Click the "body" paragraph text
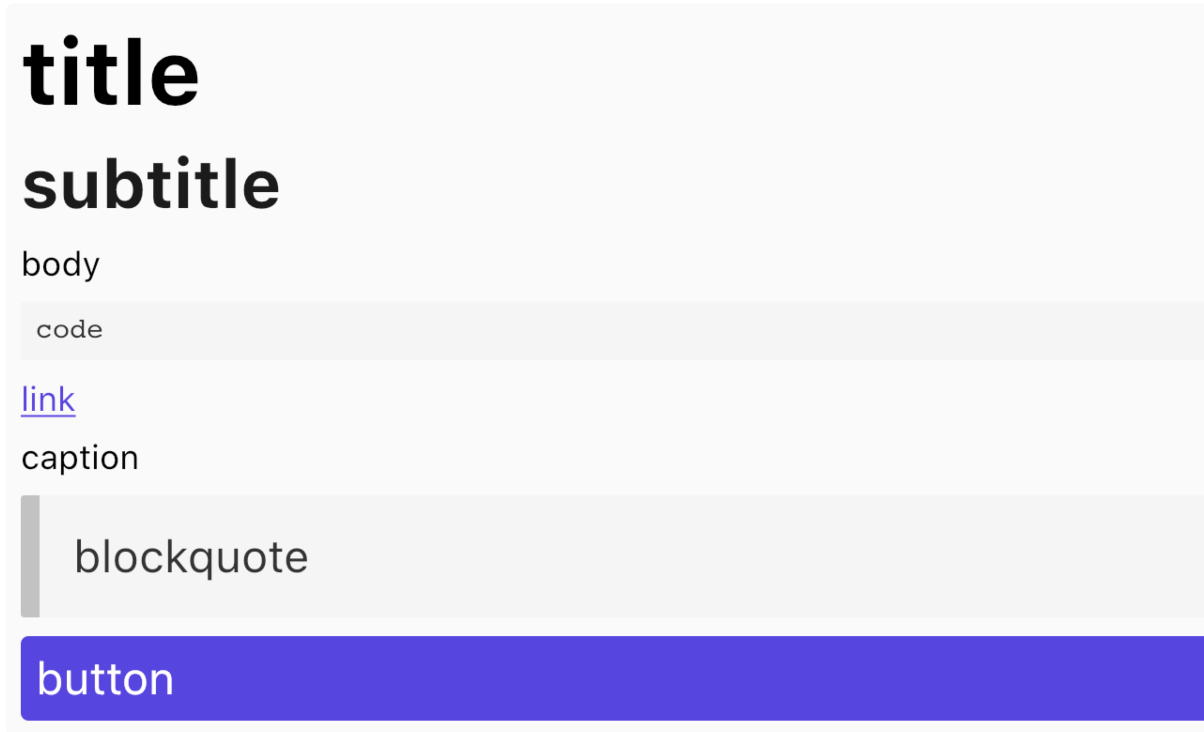 [x=60, y=265]
